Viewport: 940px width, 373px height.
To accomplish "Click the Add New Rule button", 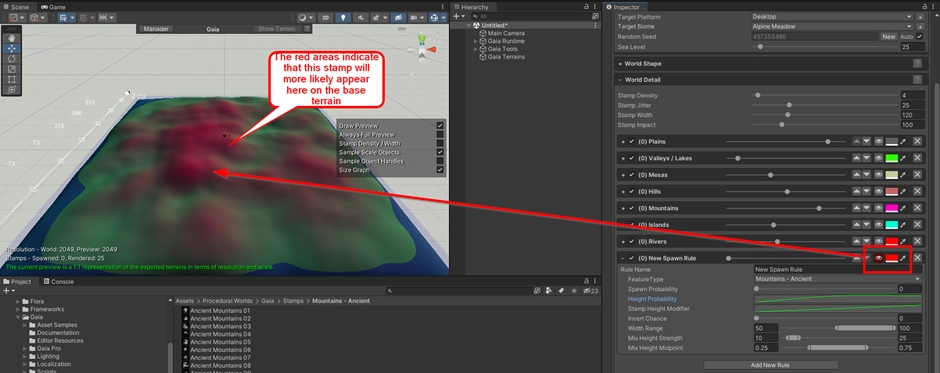I will (x=770, y=365).
